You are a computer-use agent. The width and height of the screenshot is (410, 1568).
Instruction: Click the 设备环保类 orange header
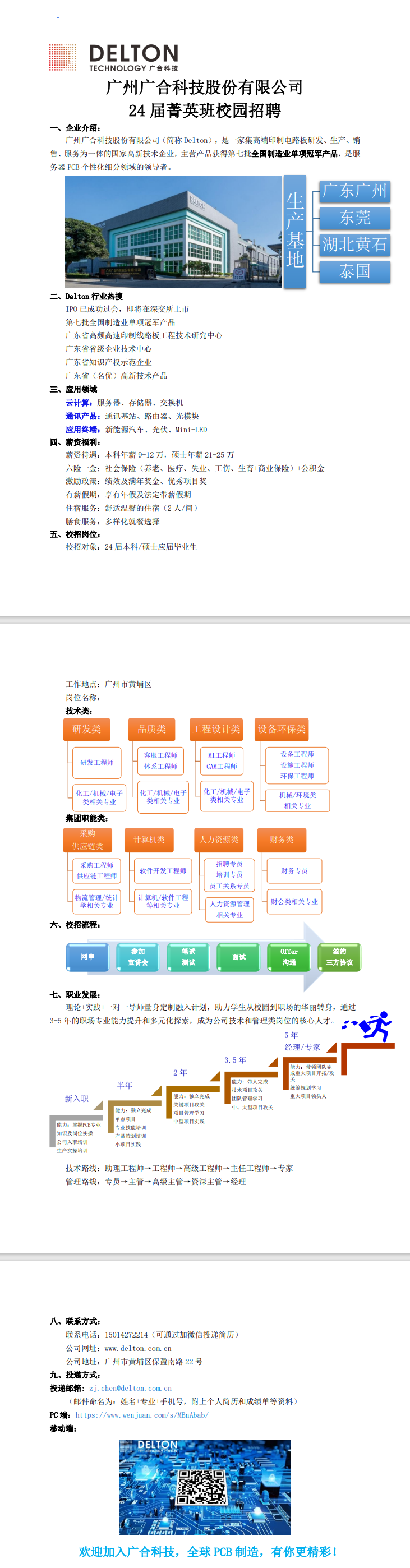tap(282, 728)
